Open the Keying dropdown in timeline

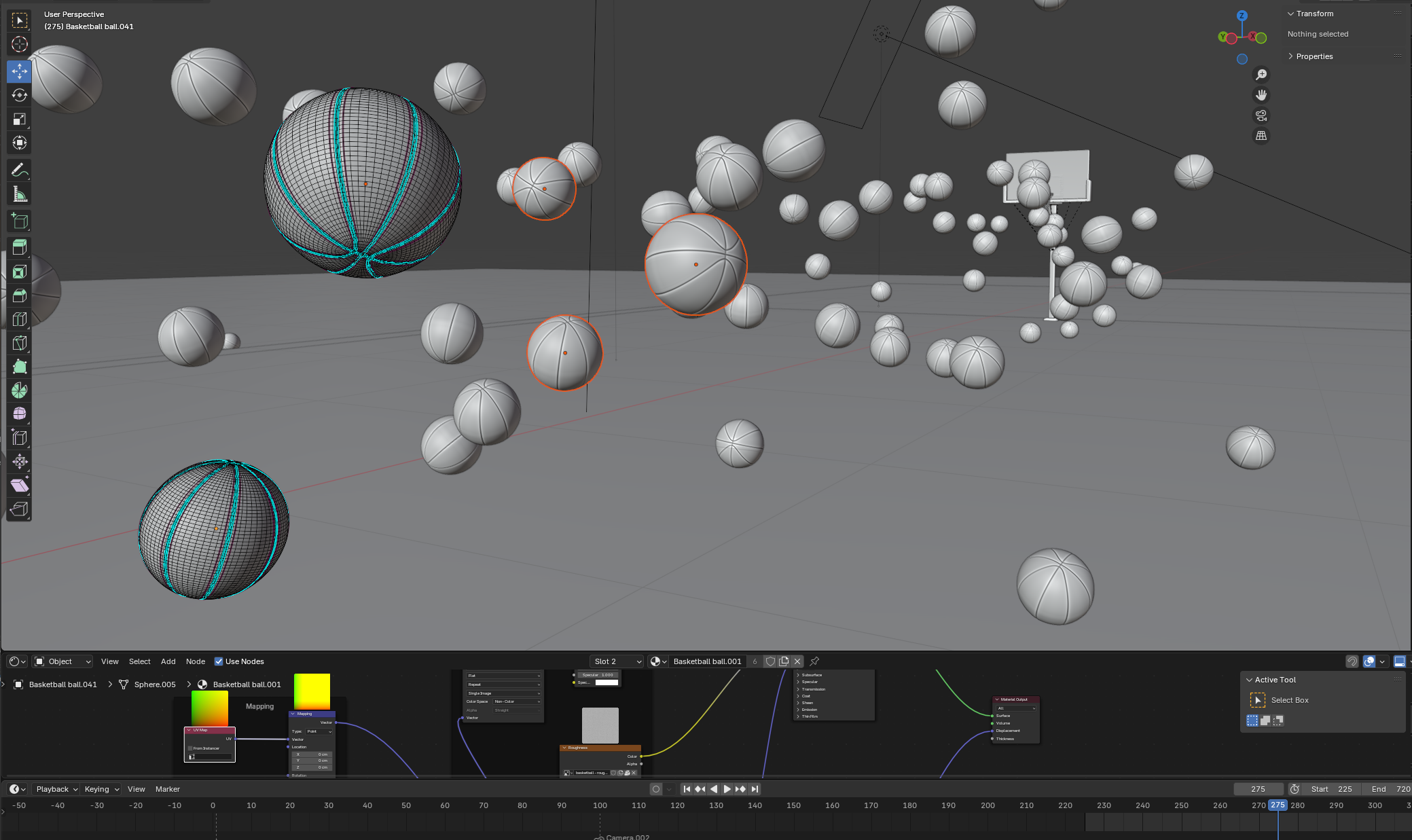[x=101, y=789]
